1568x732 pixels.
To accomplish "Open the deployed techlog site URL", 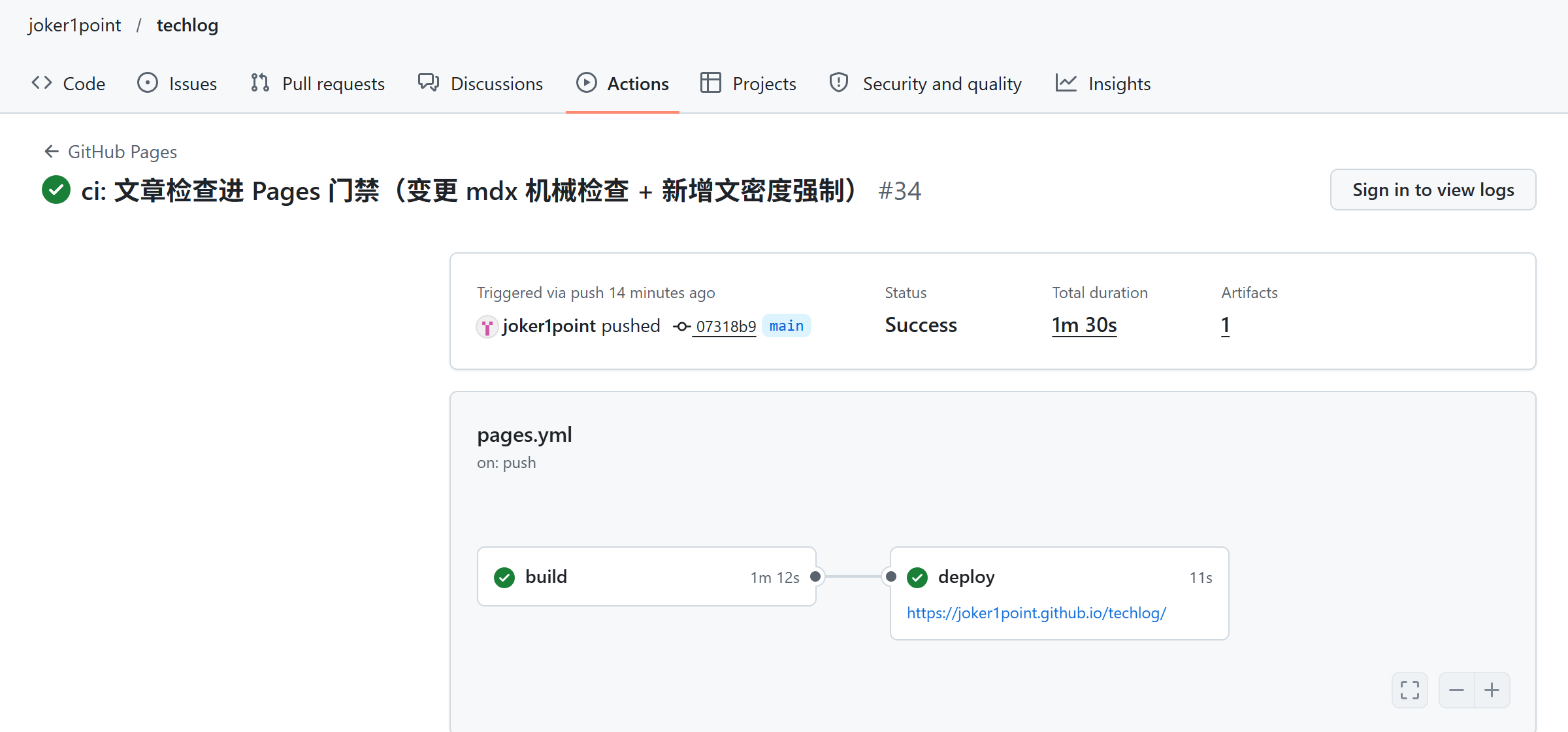I will 1036,613.
